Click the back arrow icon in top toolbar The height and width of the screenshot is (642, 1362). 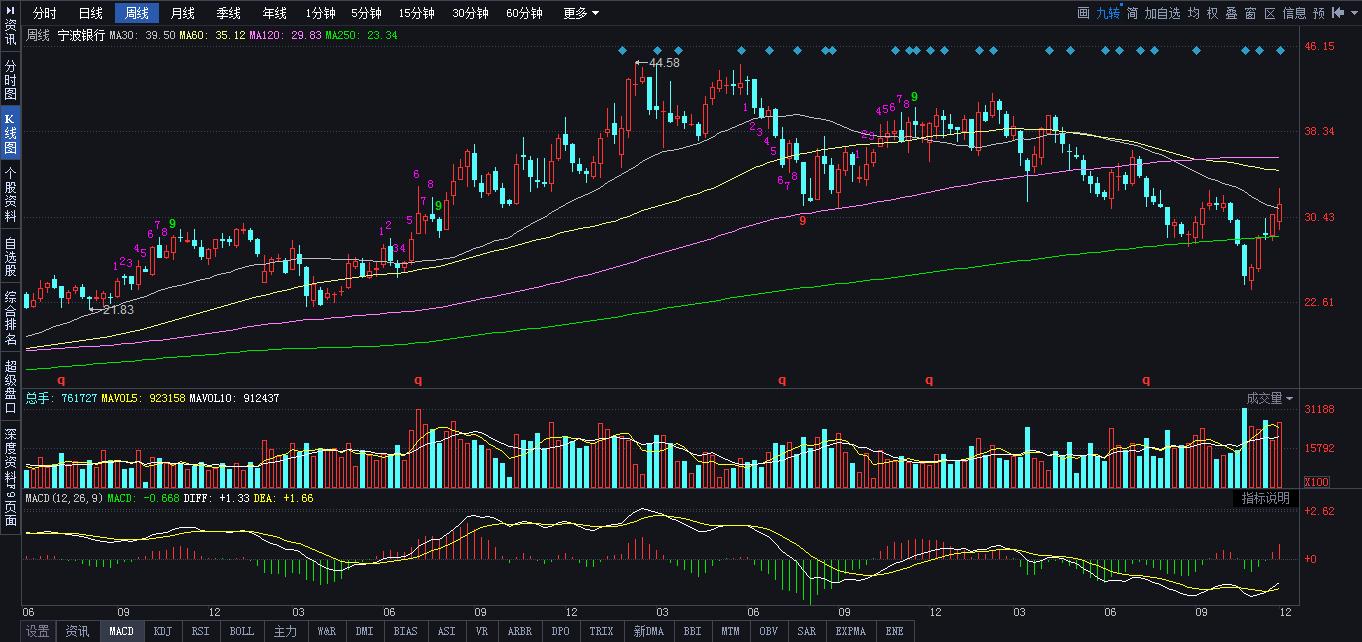1337,13
